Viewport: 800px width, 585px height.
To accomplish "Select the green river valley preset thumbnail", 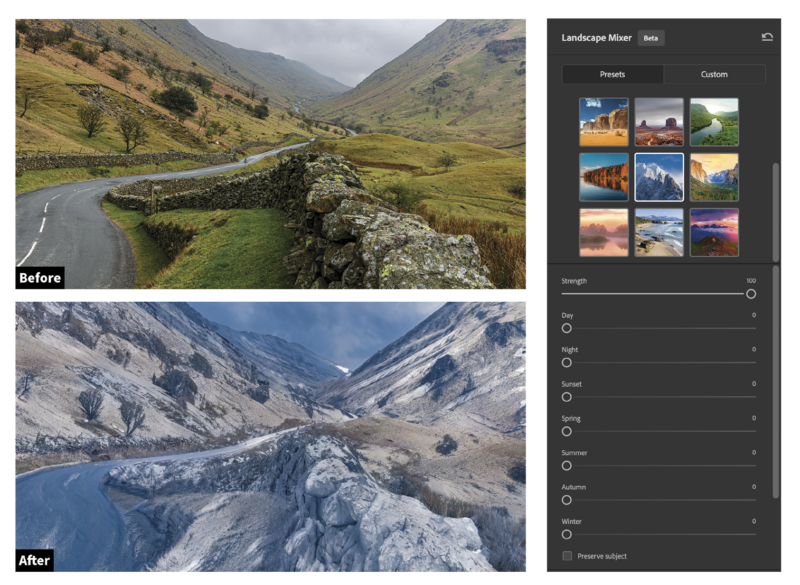I will 714,122.
